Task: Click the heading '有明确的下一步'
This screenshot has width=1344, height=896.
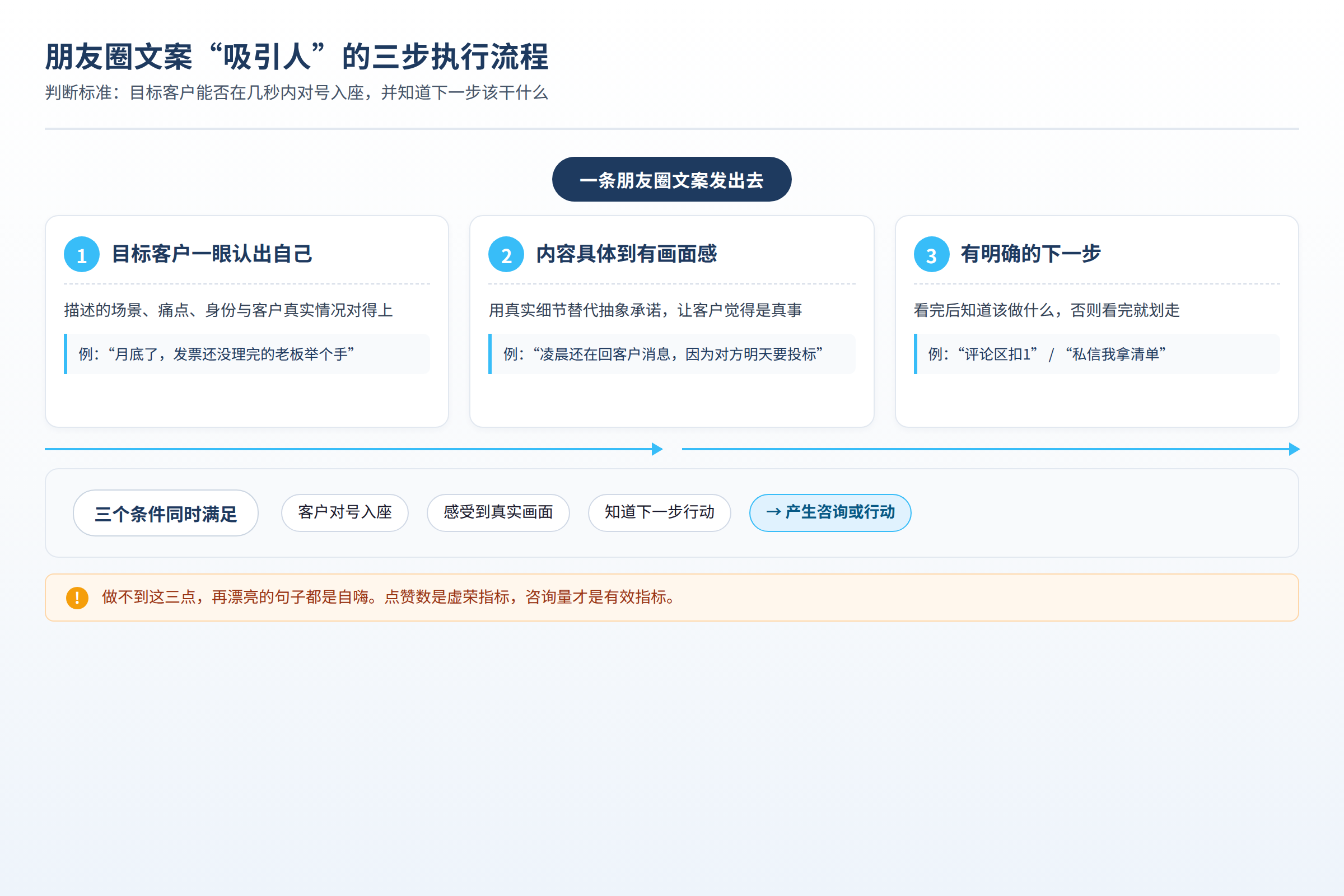Action: click(x=1030, y=254)
